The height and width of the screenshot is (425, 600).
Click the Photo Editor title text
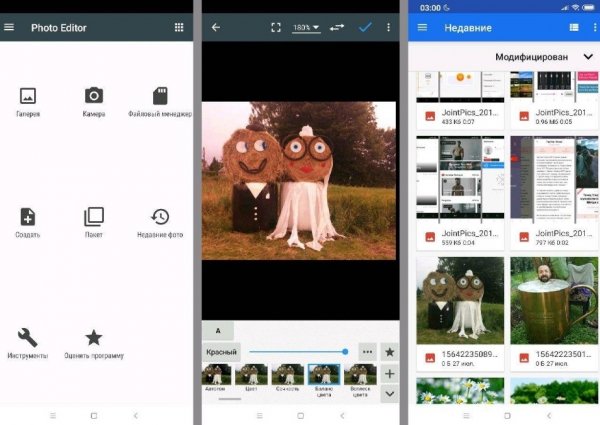point(59,28)
